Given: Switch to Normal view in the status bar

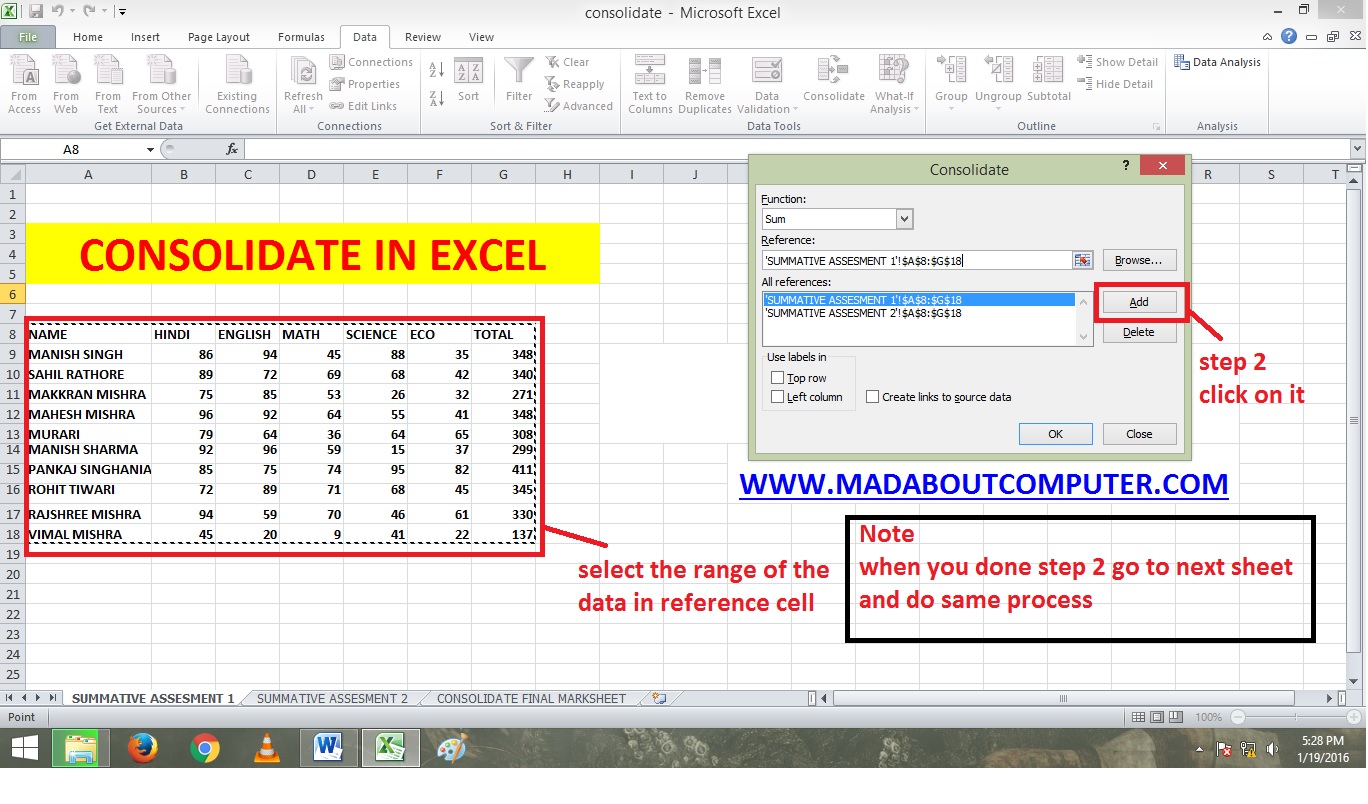Looking at the screenshot, I should tap(1139, 717).
